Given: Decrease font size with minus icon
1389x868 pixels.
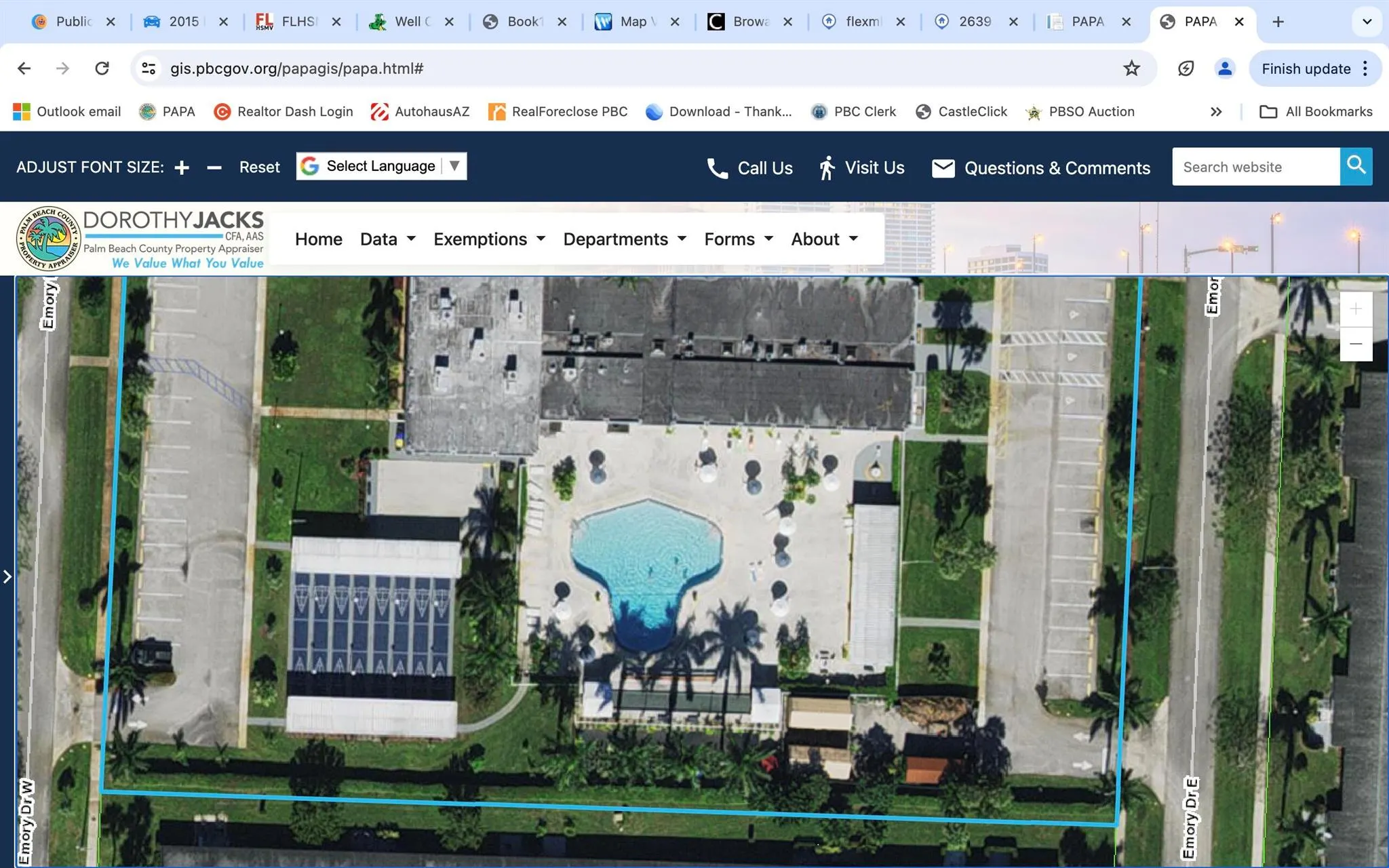Looking at the screenshot, I should point(214,167).
